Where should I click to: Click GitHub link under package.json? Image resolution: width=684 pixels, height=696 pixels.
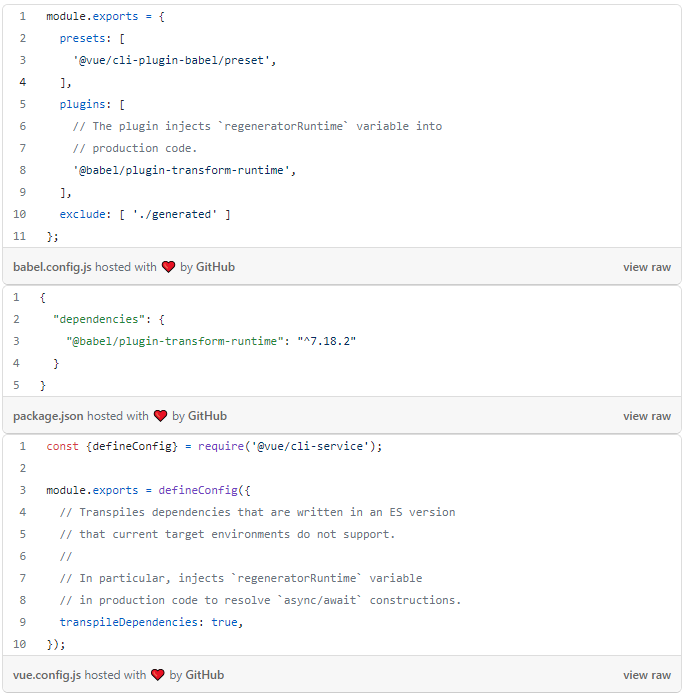[207, 416]
